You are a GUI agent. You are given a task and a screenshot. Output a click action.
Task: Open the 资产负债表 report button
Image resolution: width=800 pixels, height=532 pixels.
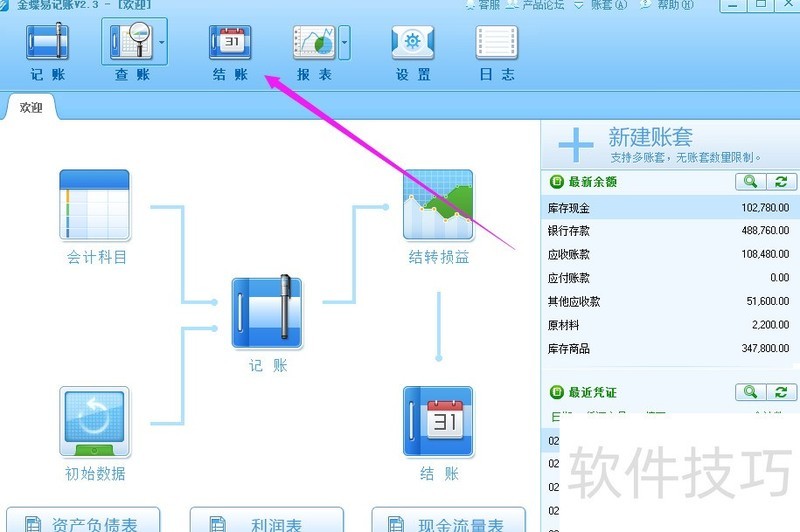point(83,520)
